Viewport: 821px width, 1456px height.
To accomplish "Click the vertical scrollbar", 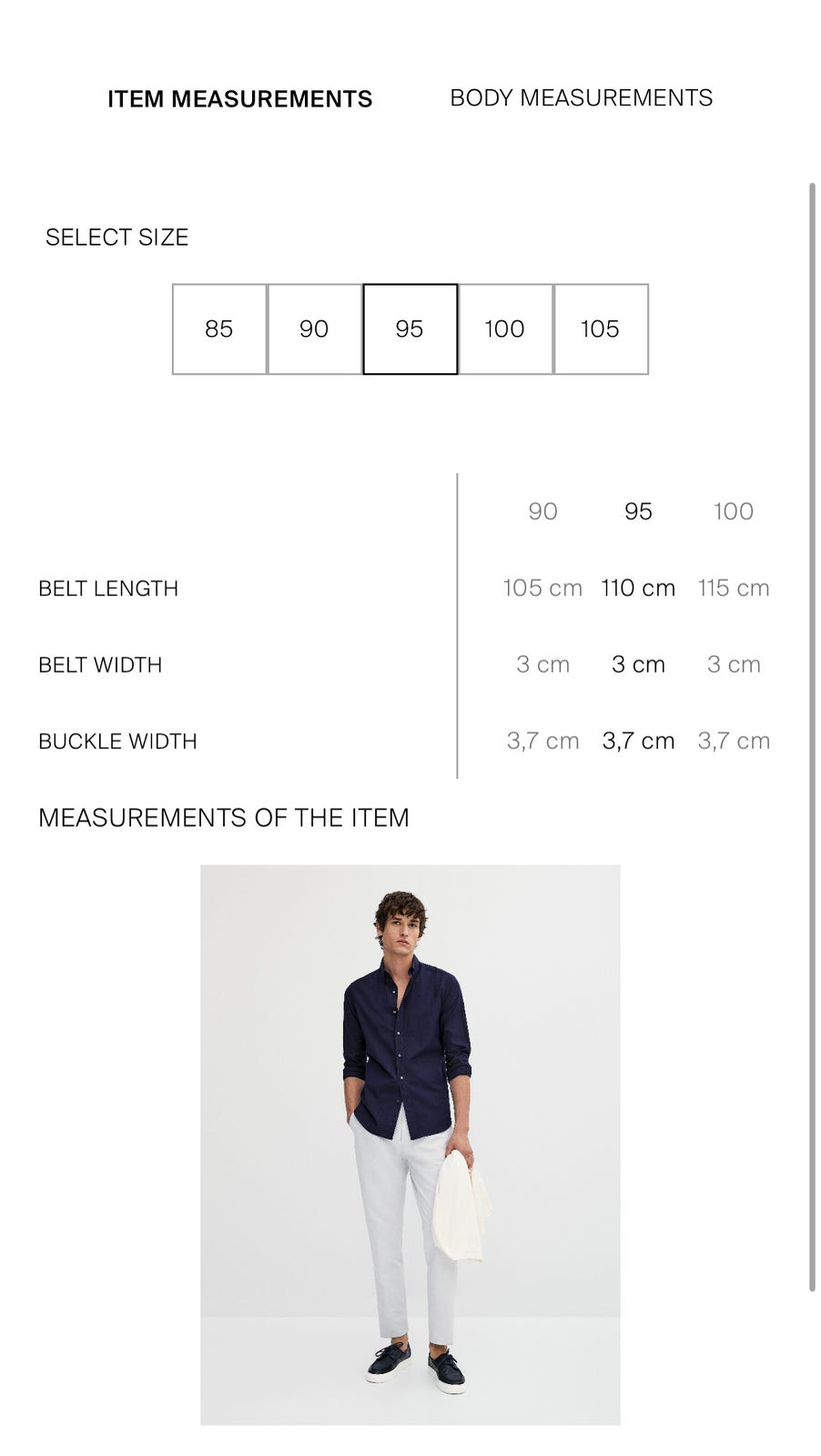I will tap(812, 735).
